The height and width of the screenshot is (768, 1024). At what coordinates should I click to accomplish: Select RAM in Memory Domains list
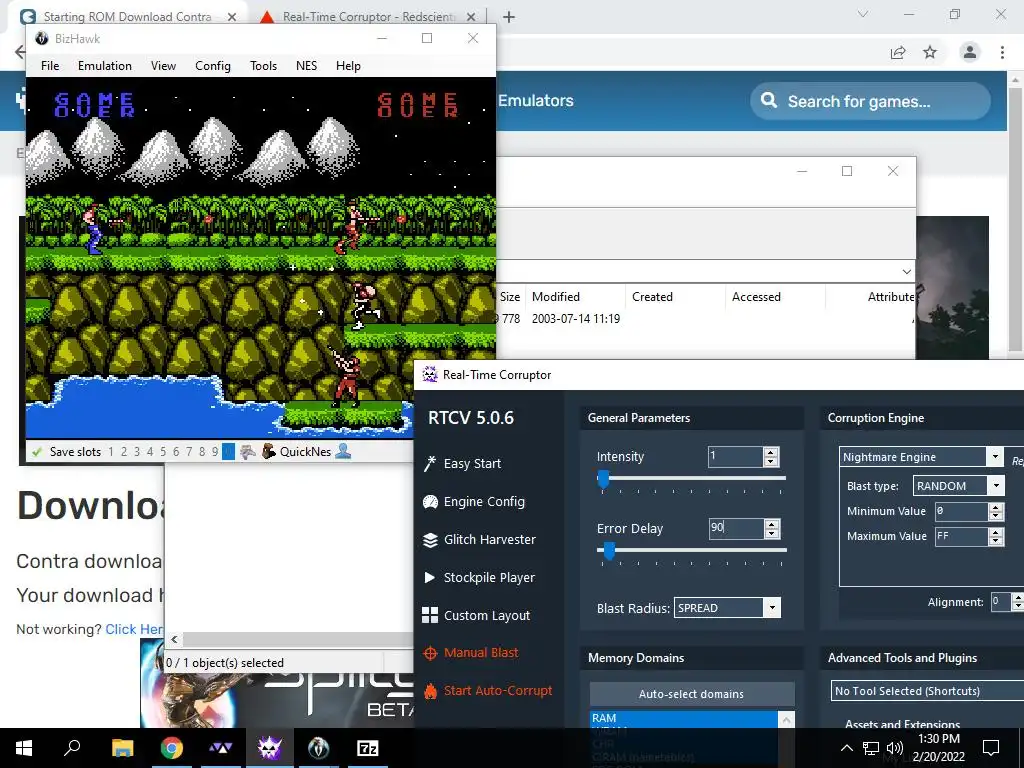point(684,718)
